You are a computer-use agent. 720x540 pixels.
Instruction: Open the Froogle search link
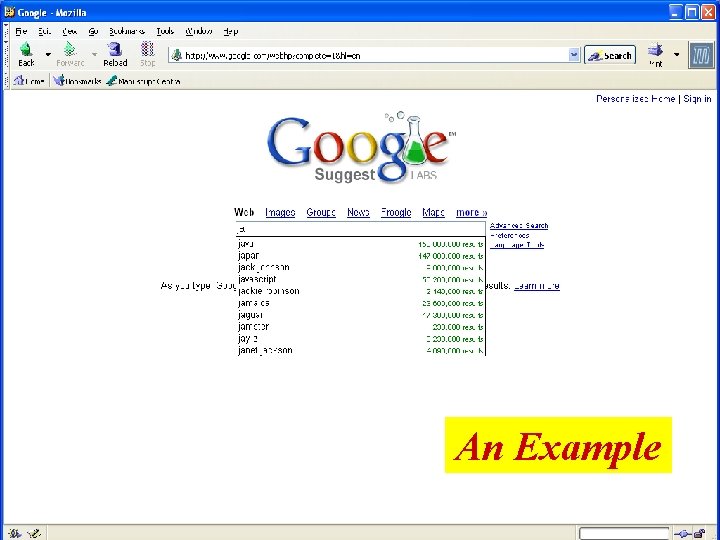[x=396, y=212]
